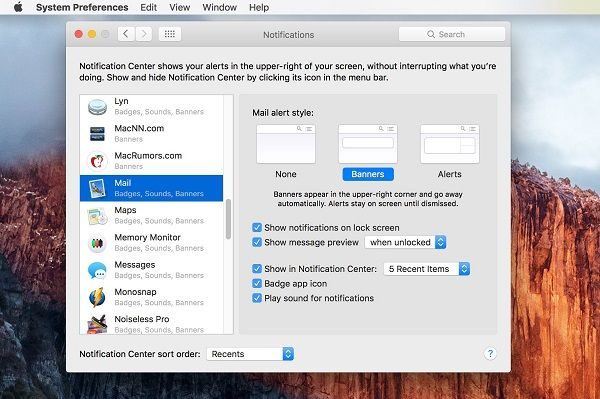The image size is (600, 399).
Task: Select the Noiseless Pro row text
Action: tap(142, 319)
